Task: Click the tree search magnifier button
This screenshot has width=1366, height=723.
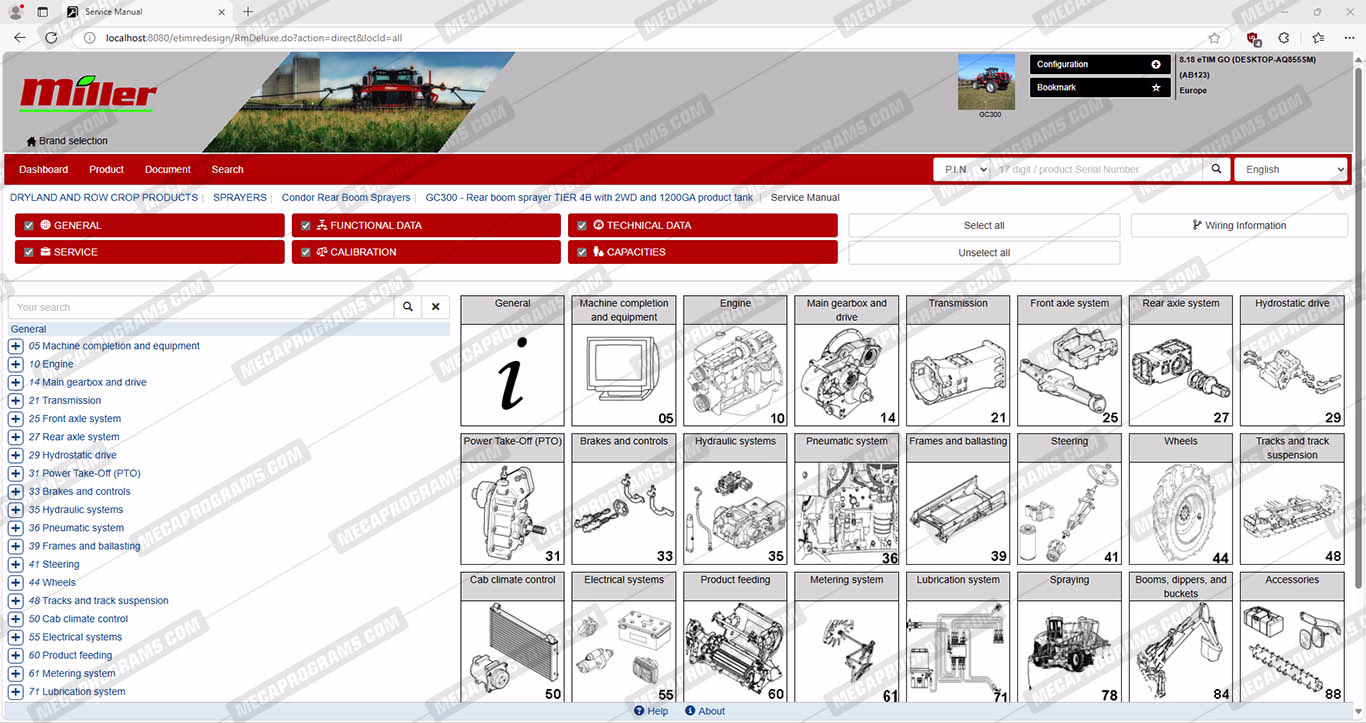Action: click(x=407, y=307)
